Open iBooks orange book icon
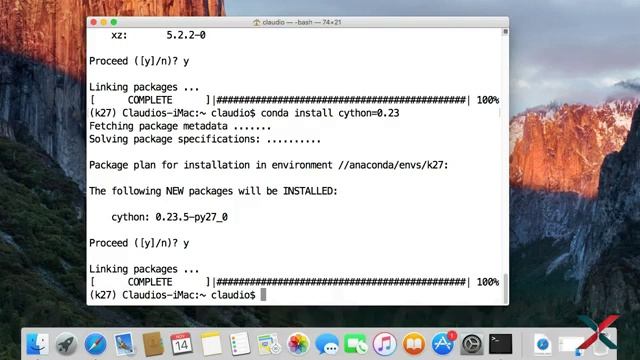The image size is (640, 360). [x=414, y=344]
